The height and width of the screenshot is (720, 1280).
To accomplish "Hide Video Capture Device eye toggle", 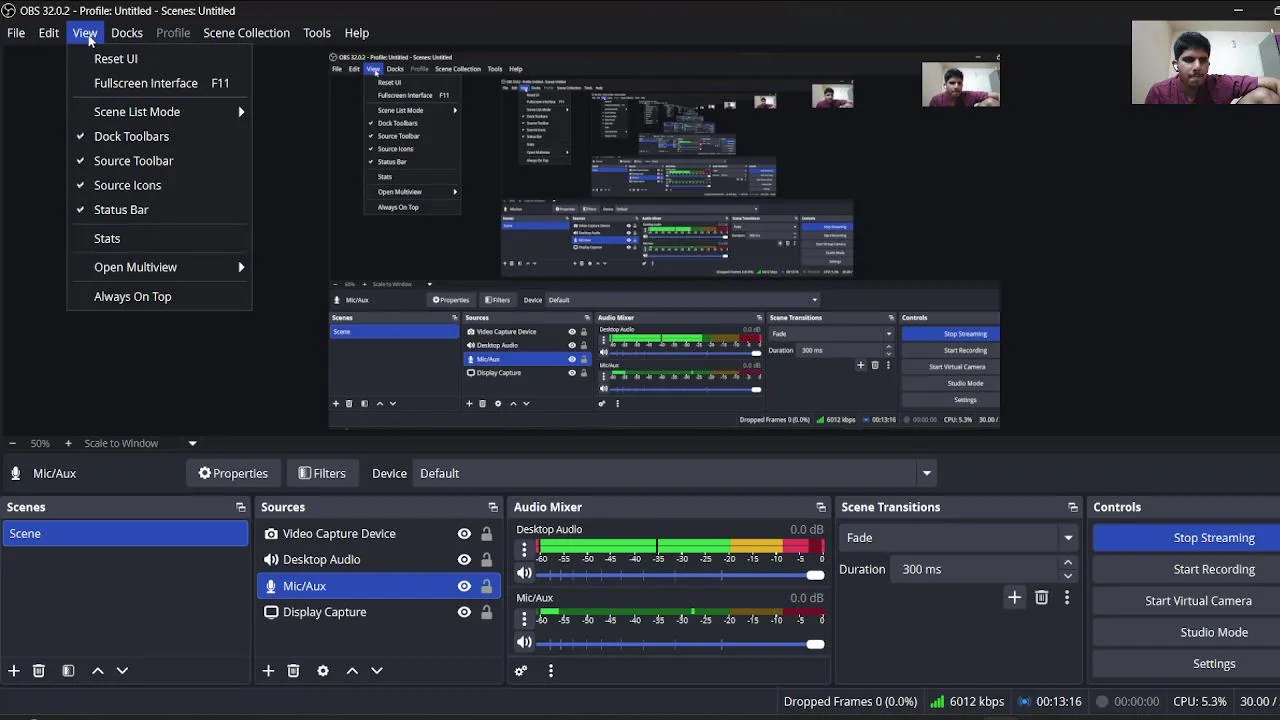I will coord(464,534).
